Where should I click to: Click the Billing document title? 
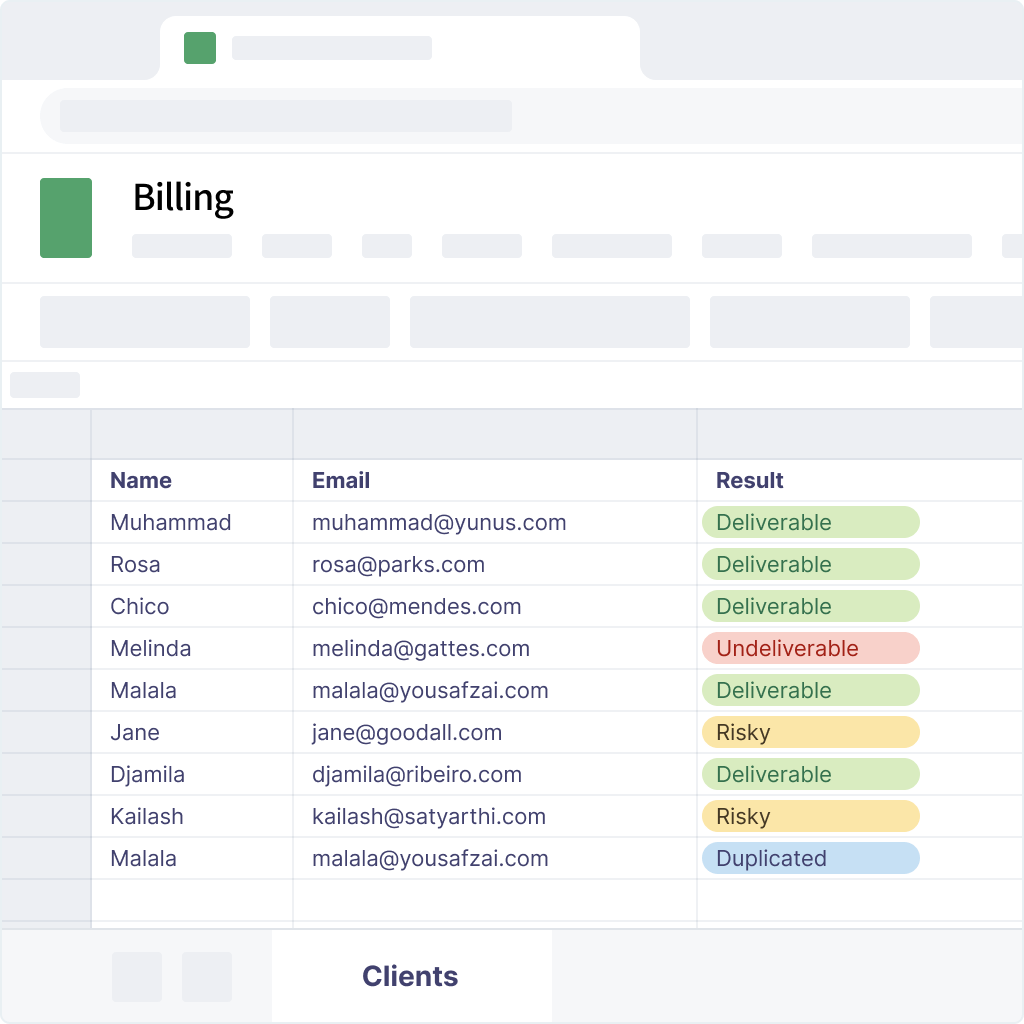[184, 197]
